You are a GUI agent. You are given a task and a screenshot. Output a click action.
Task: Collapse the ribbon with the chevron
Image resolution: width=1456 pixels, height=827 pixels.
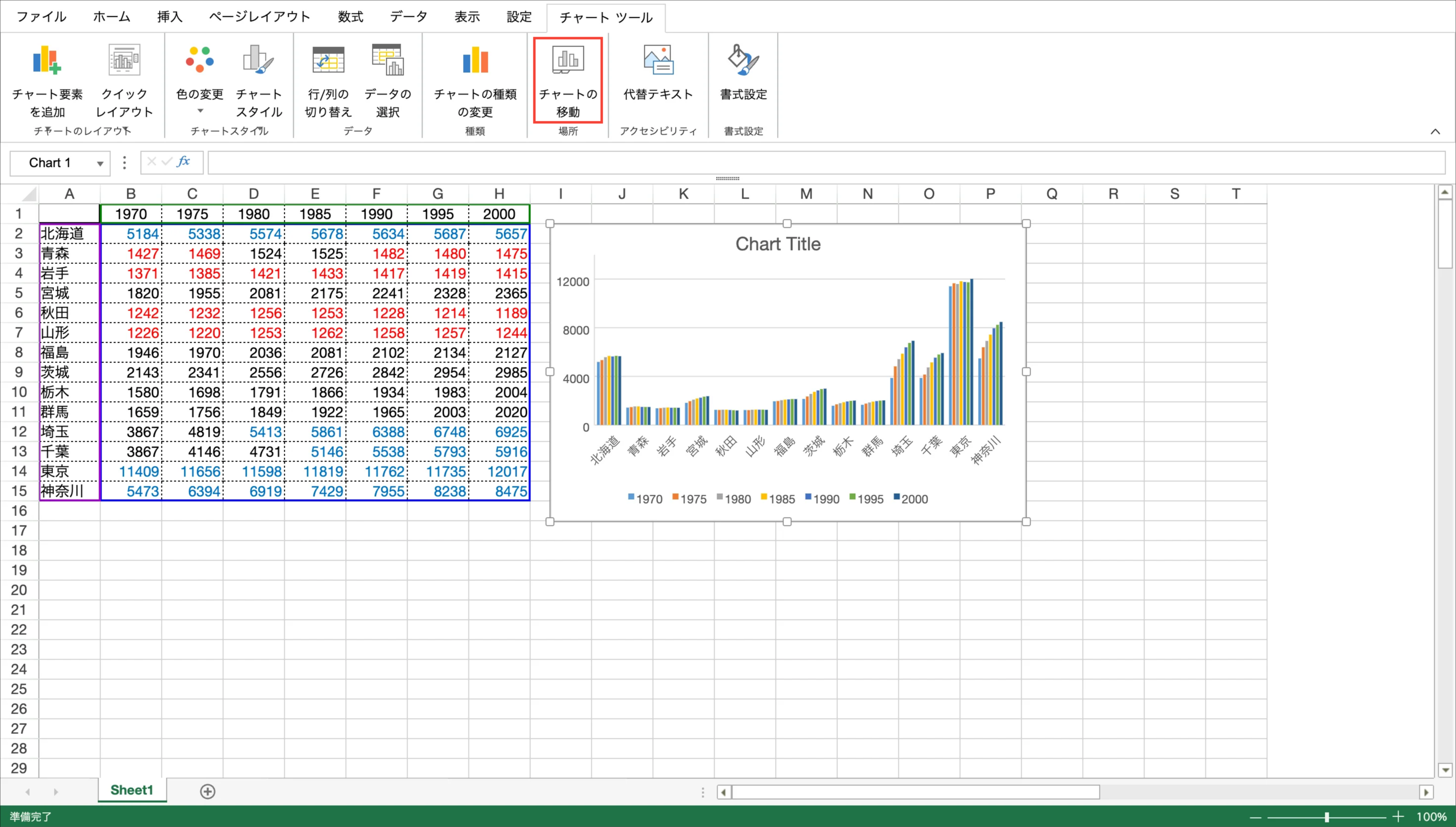(x=1435, y=131)
